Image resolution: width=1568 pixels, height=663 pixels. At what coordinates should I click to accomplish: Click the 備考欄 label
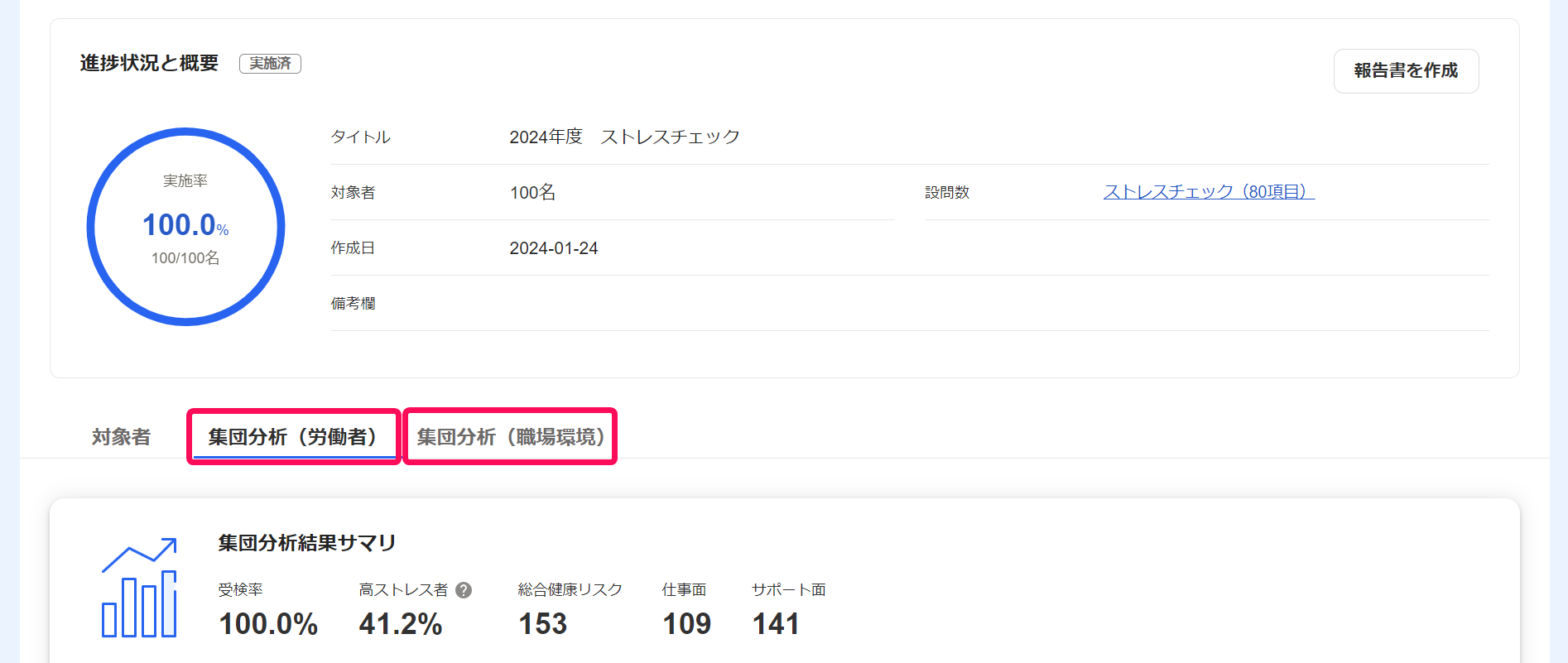click(353, 304)
